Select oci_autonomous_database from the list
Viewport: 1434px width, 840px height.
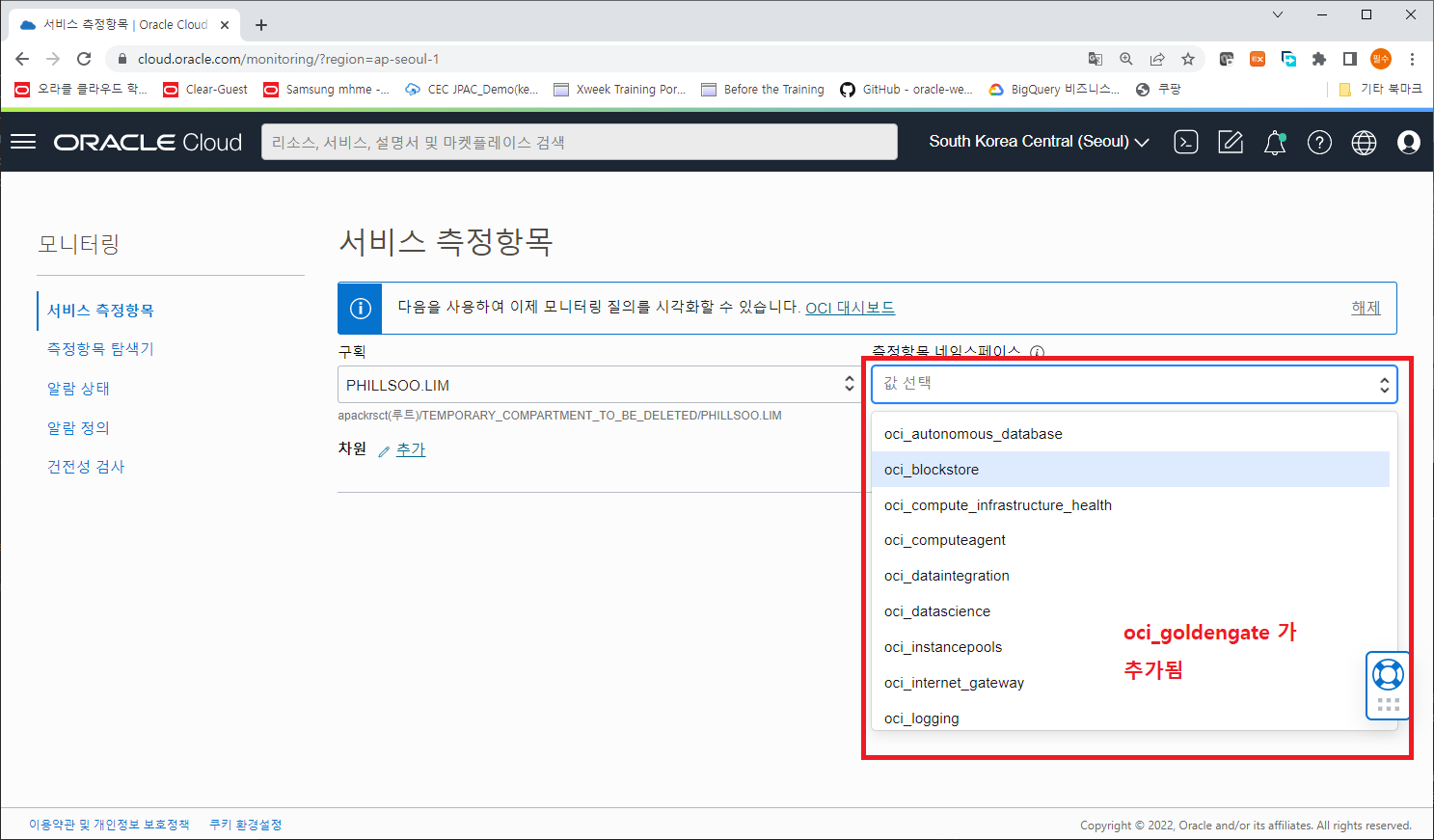click(1130, 434)
